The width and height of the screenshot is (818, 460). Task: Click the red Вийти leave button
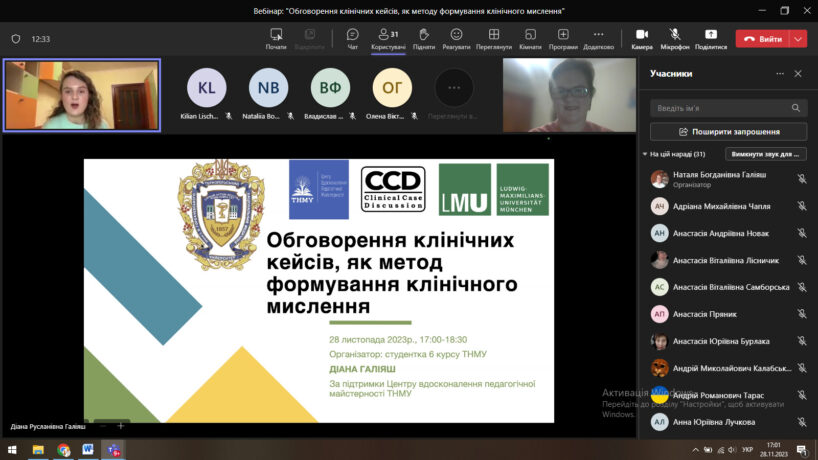(762, 39)
